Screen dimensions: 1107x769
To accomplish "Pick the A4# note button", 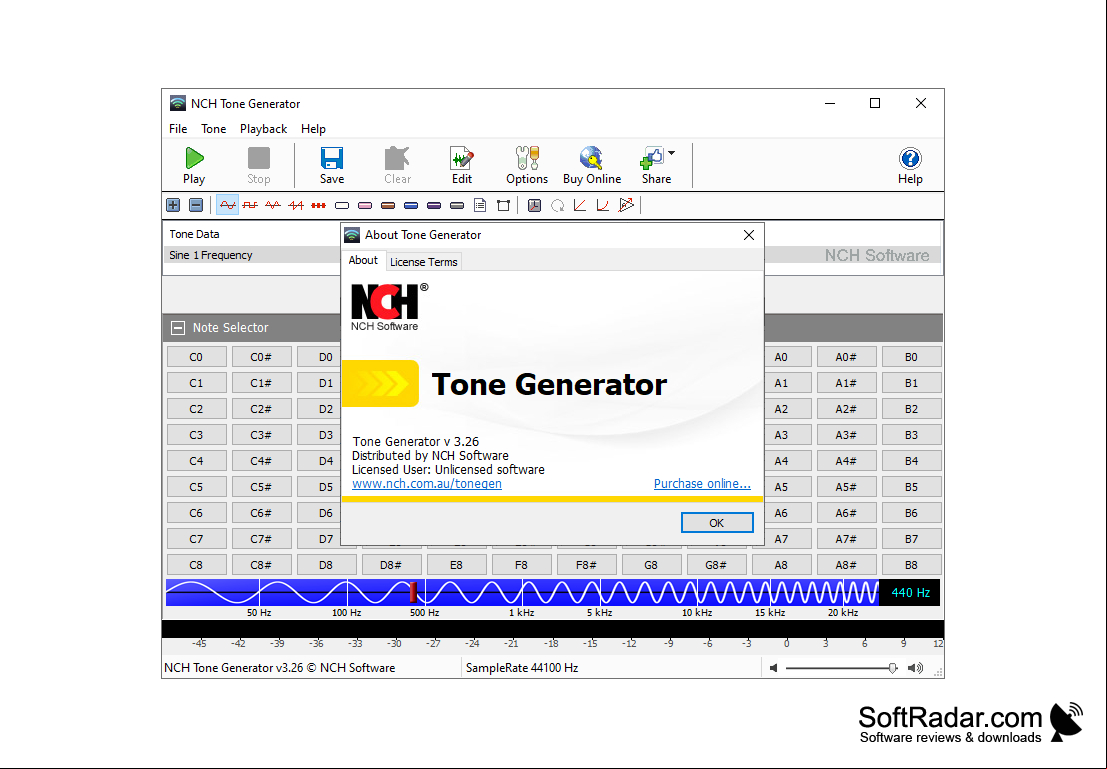I will point(846,461).
